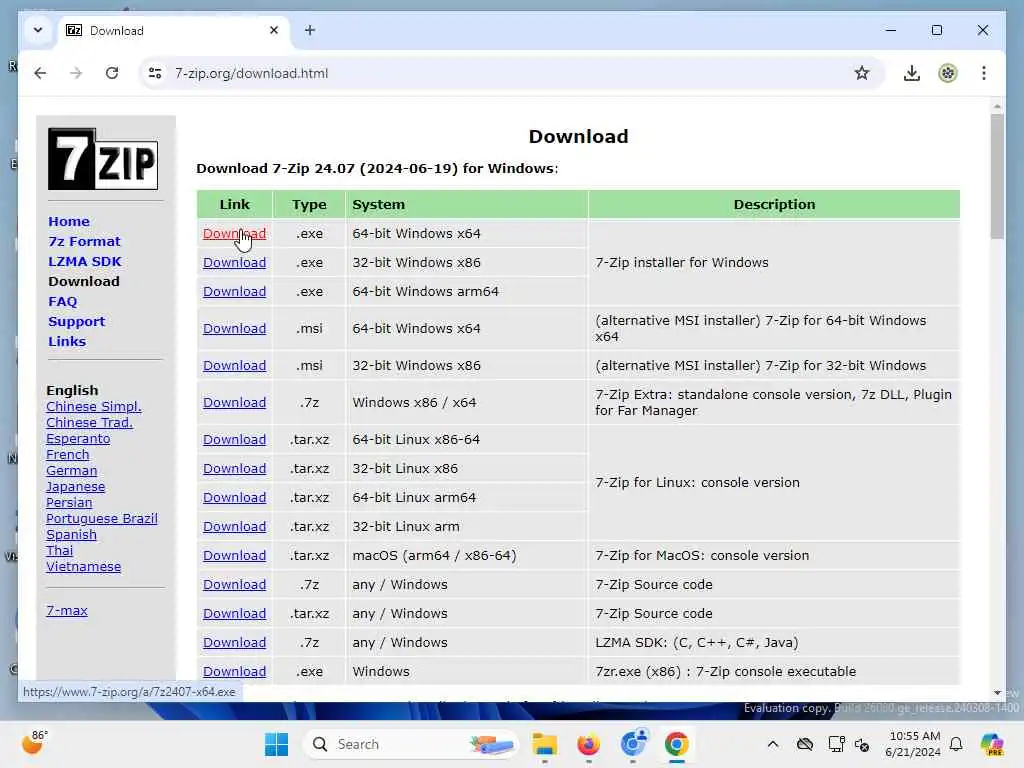This screenshot has height=768, width=1024.
Task: Download .tar.xz for 64-bit Linux arm64
Action: pyautogui.click(x=234, y=498)
